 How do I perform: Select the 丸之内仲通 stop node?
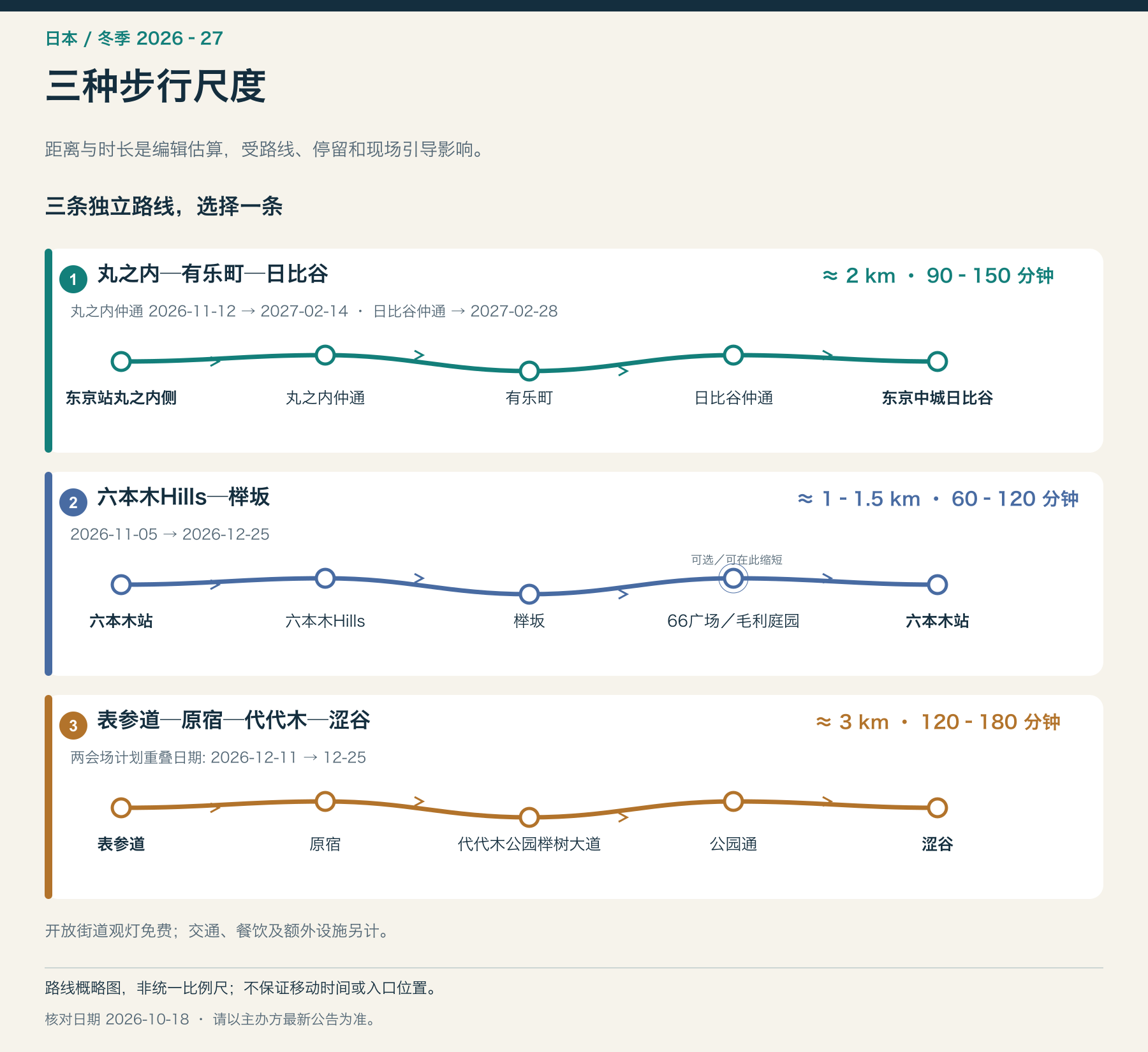(x=325, y=355)
